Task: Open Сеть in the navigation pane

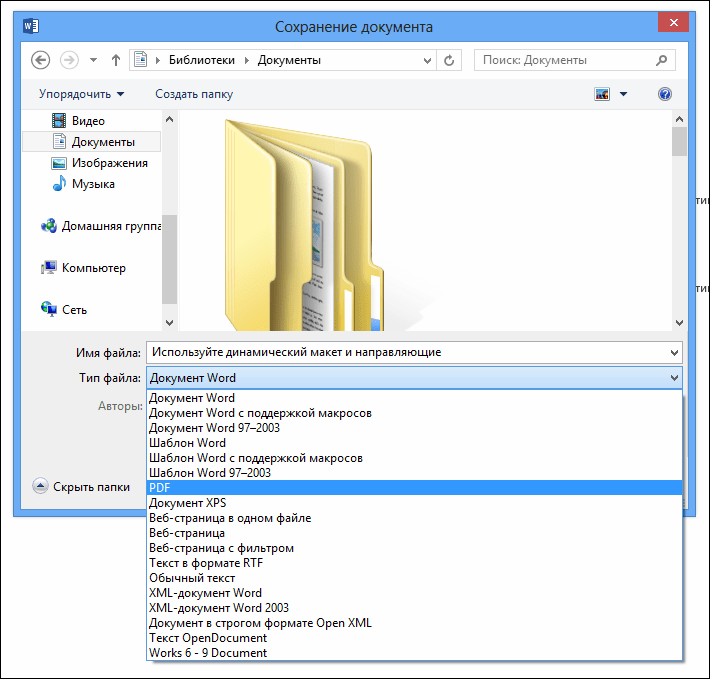Action: (x=74, y=310)
